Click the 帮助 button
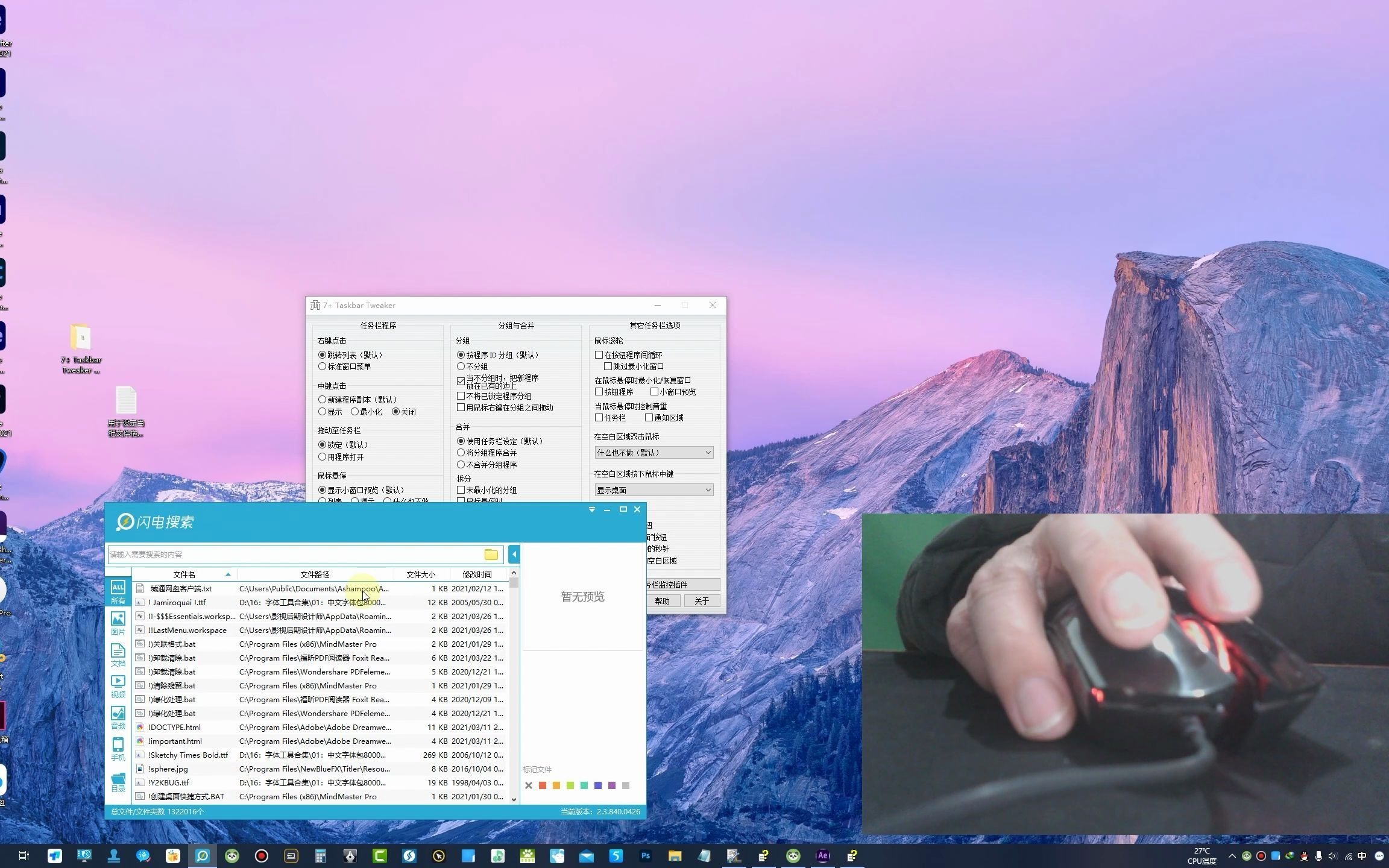Image resolution: width=1389 pixels, height=868 pixels. pos(662,601)
